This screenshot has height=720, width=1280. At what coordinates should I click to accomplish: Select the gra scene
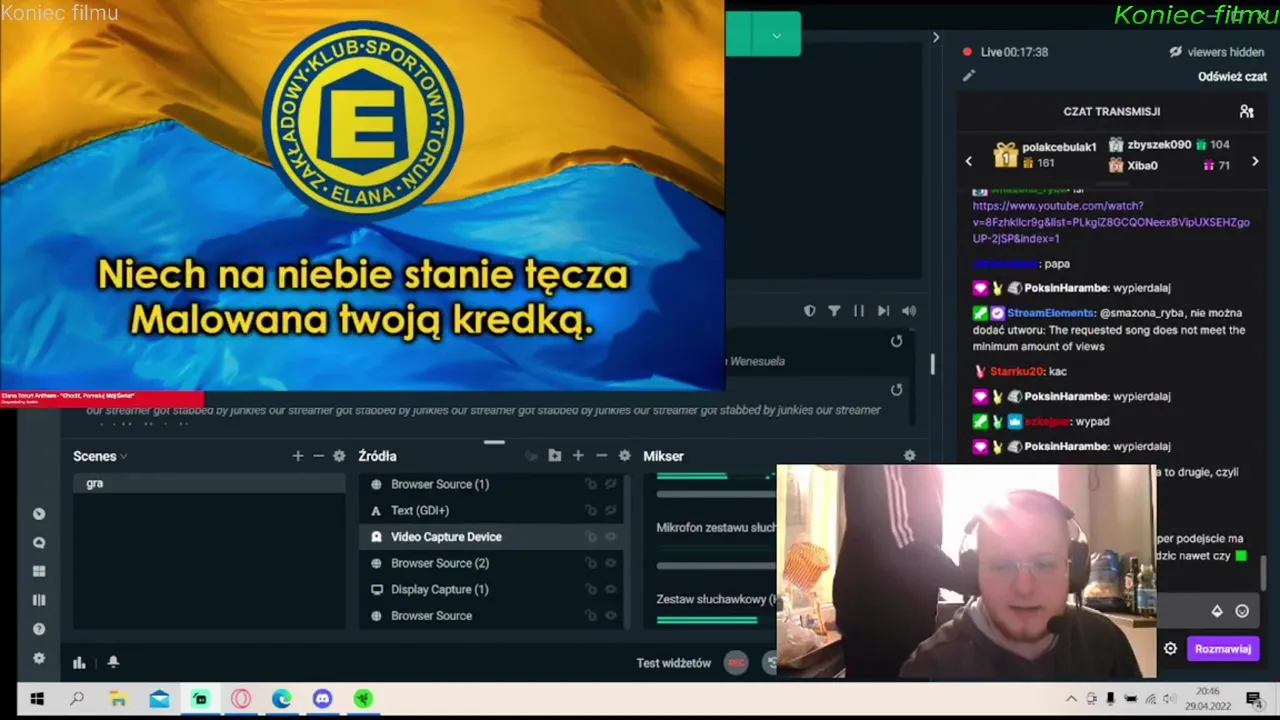[208, 483]
